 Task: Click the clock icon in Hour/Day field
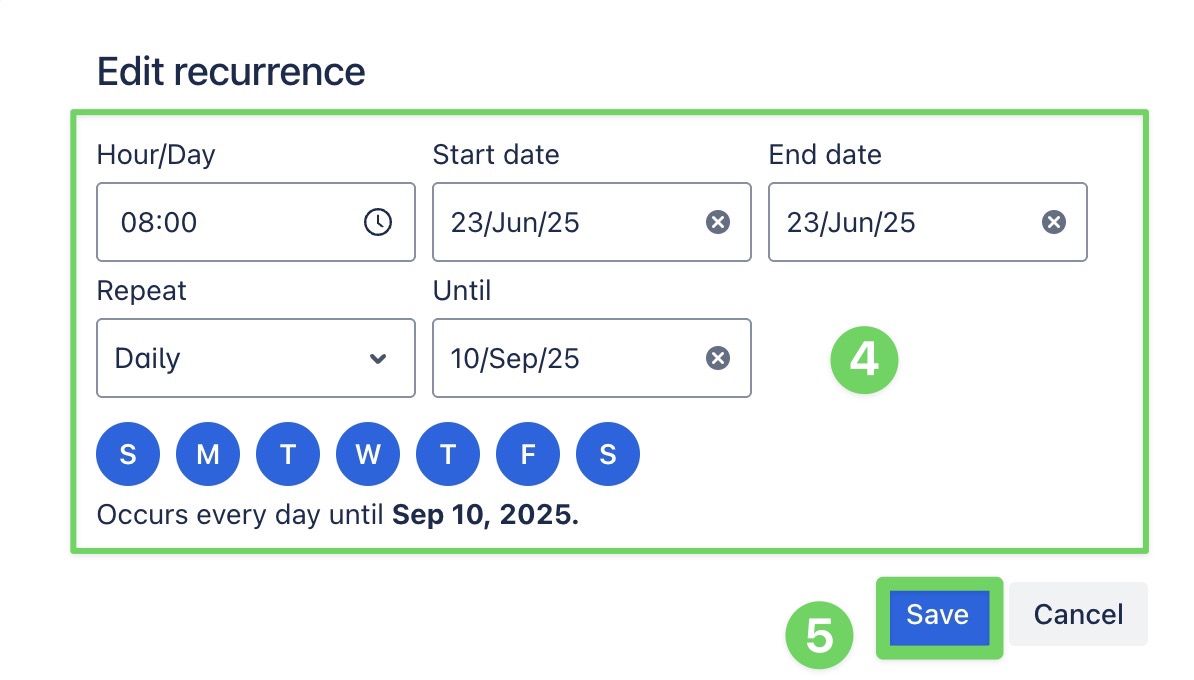coord(377,222)
